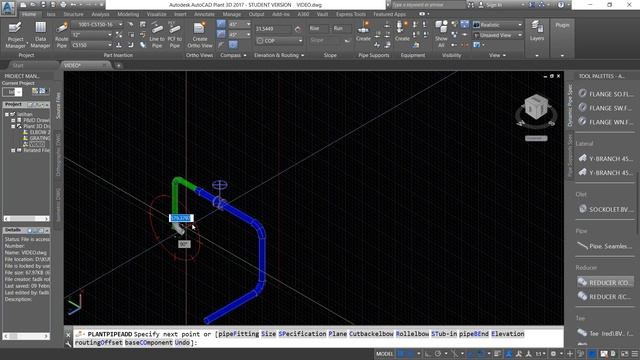Toggle polar tracking in status bar
Viewport: 640px width, 360px height.
(438, 353)
